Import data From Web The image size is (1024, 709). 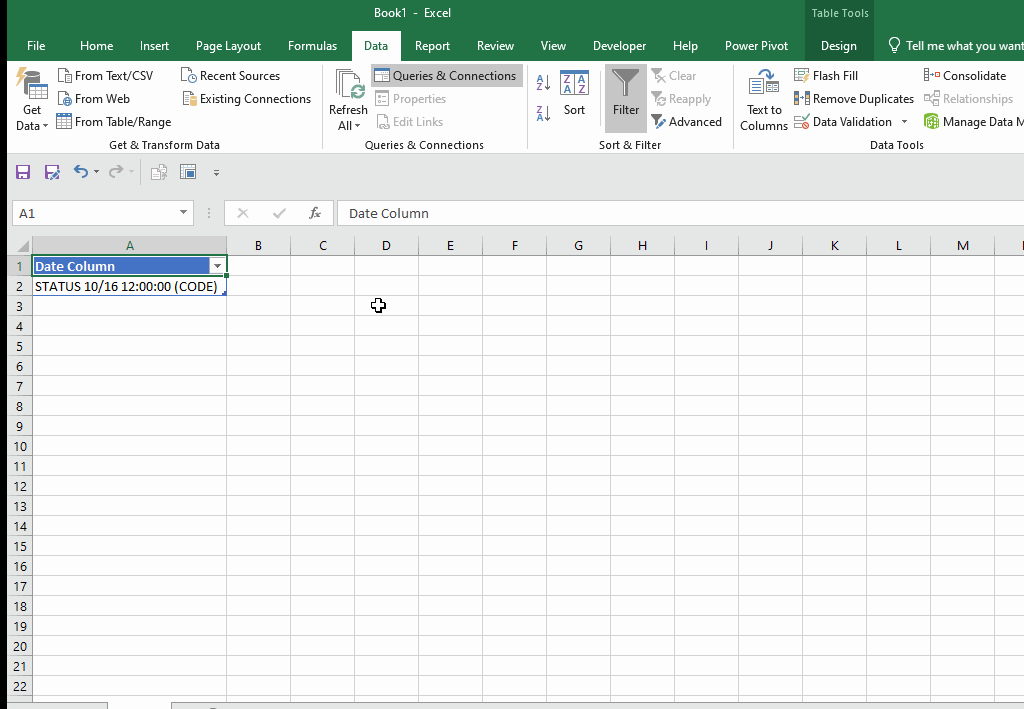pyautogui.click(x=93, y=99)
